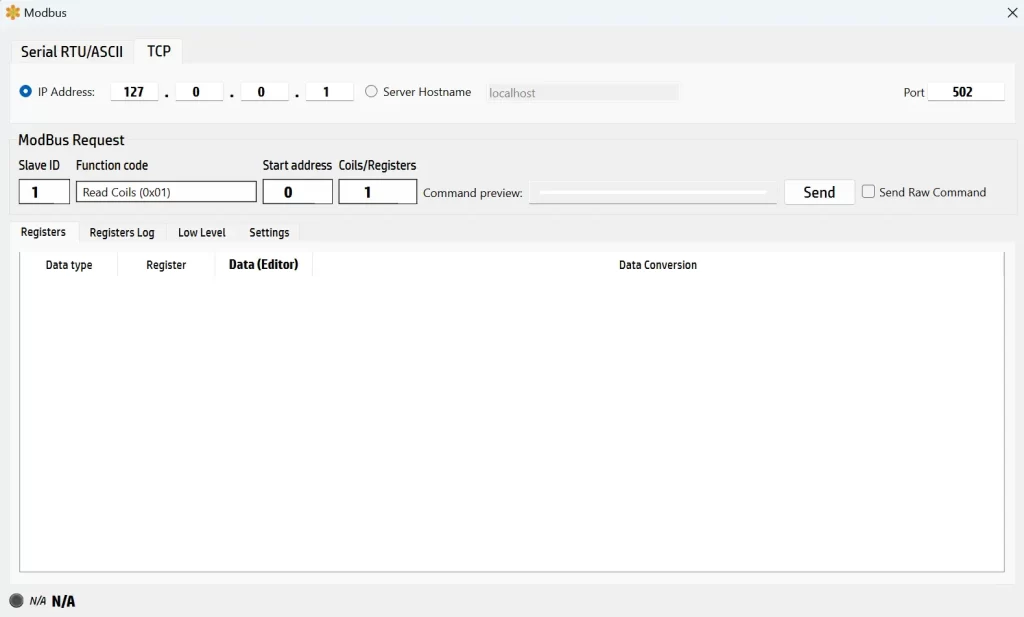Viewport: 1024px width, 617px height.
Task: Click the third IP octet field
Action: click(264, 91)
